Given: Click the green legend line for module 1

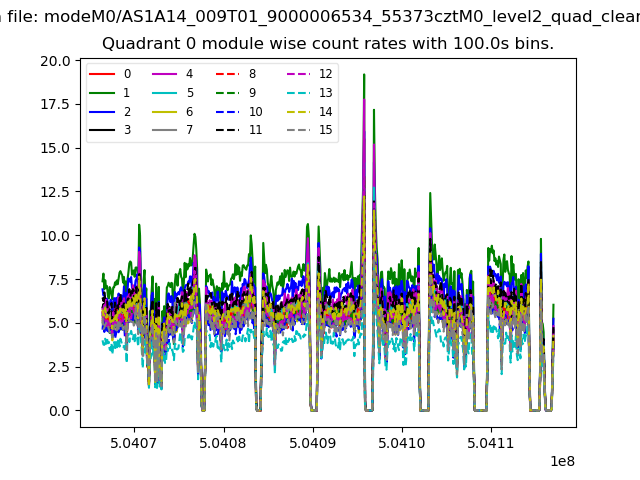Looking at the screenshot, I should (x=102, y=93).
